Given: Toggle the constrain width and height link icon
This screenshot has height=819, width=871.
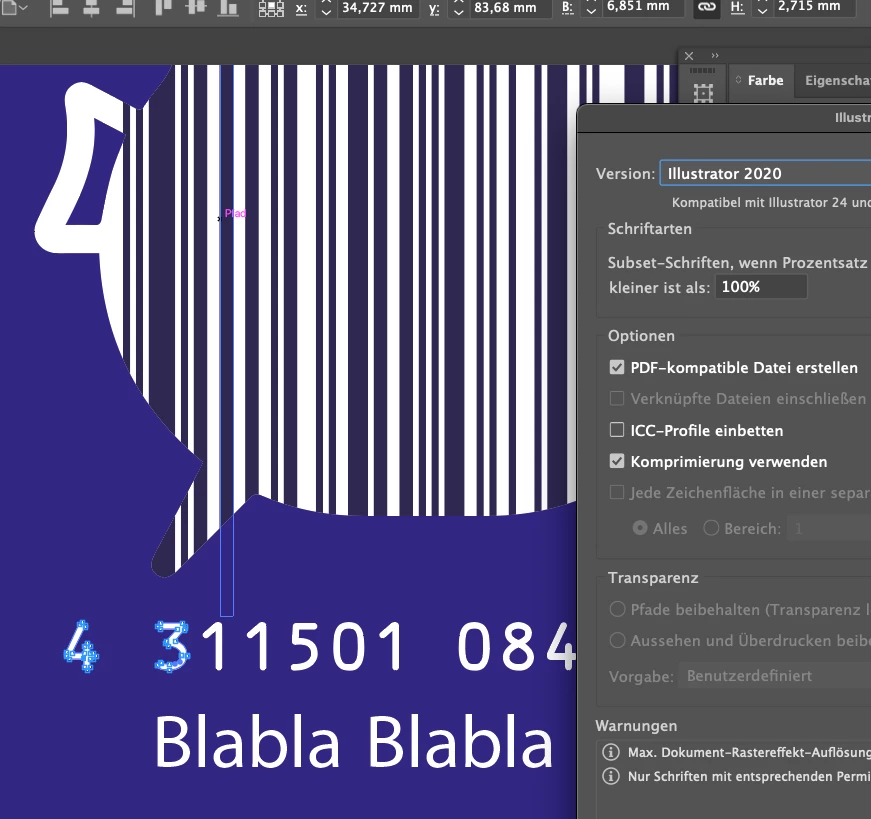Looking at the screenshot, I should [x=707, y=7].
